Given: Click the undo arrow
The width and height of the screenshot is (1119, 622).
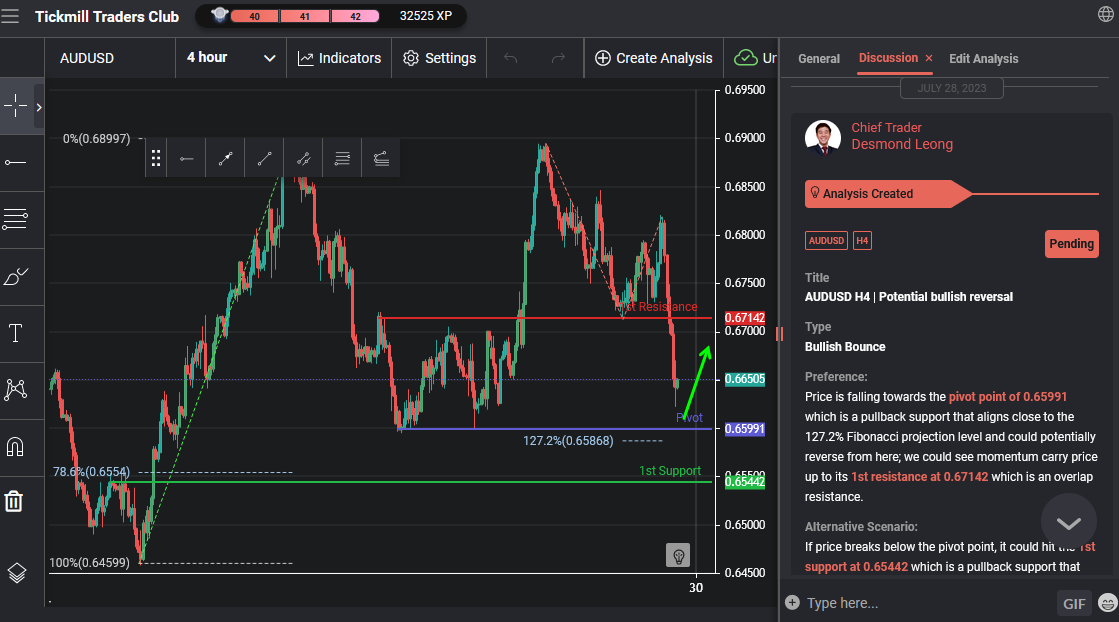Looking at the screenshot, I should tap(510, 58).
